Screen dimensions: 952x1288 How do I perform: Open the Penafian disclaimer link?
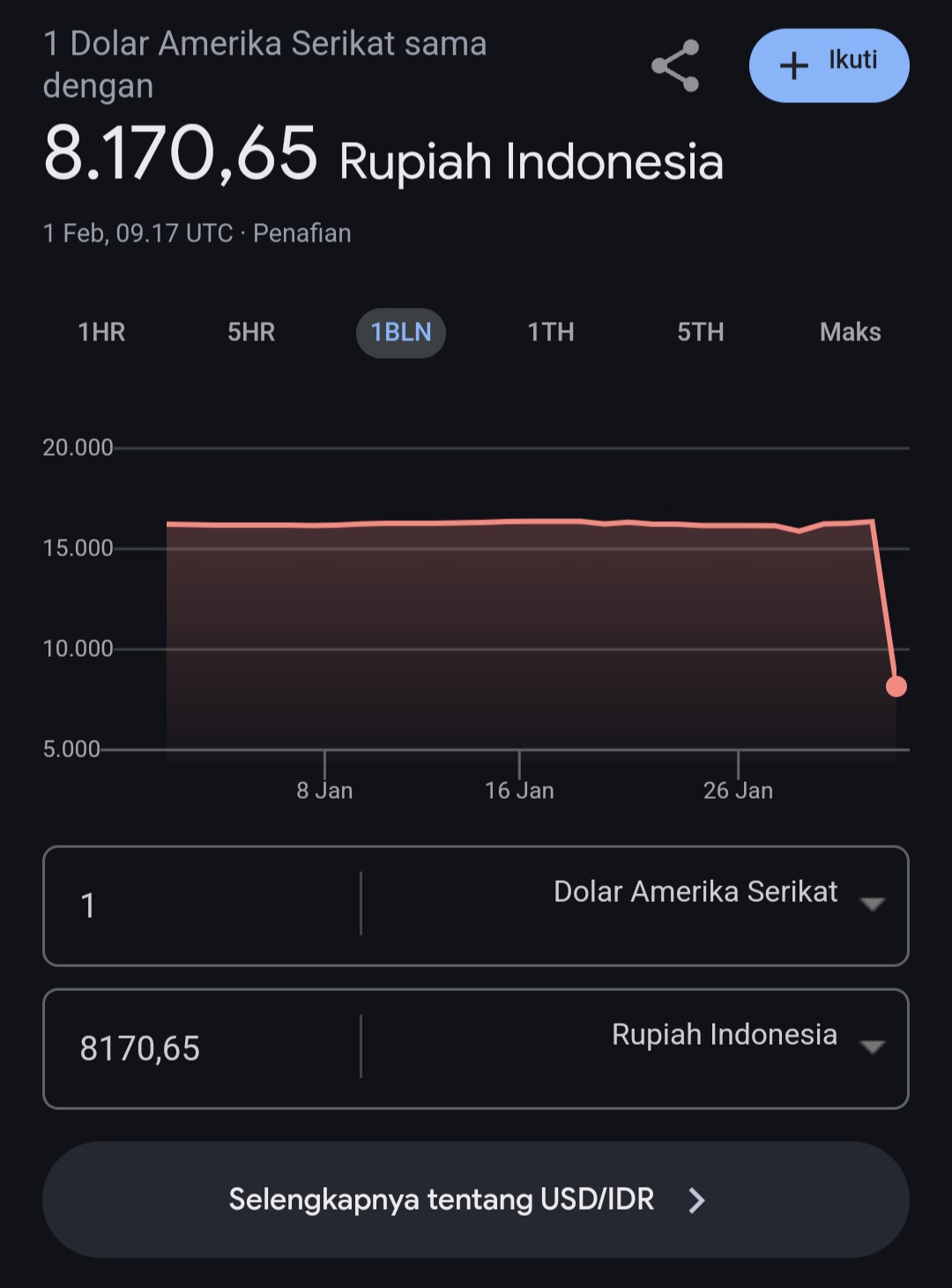pyautogui.click(x=302, y=234)
